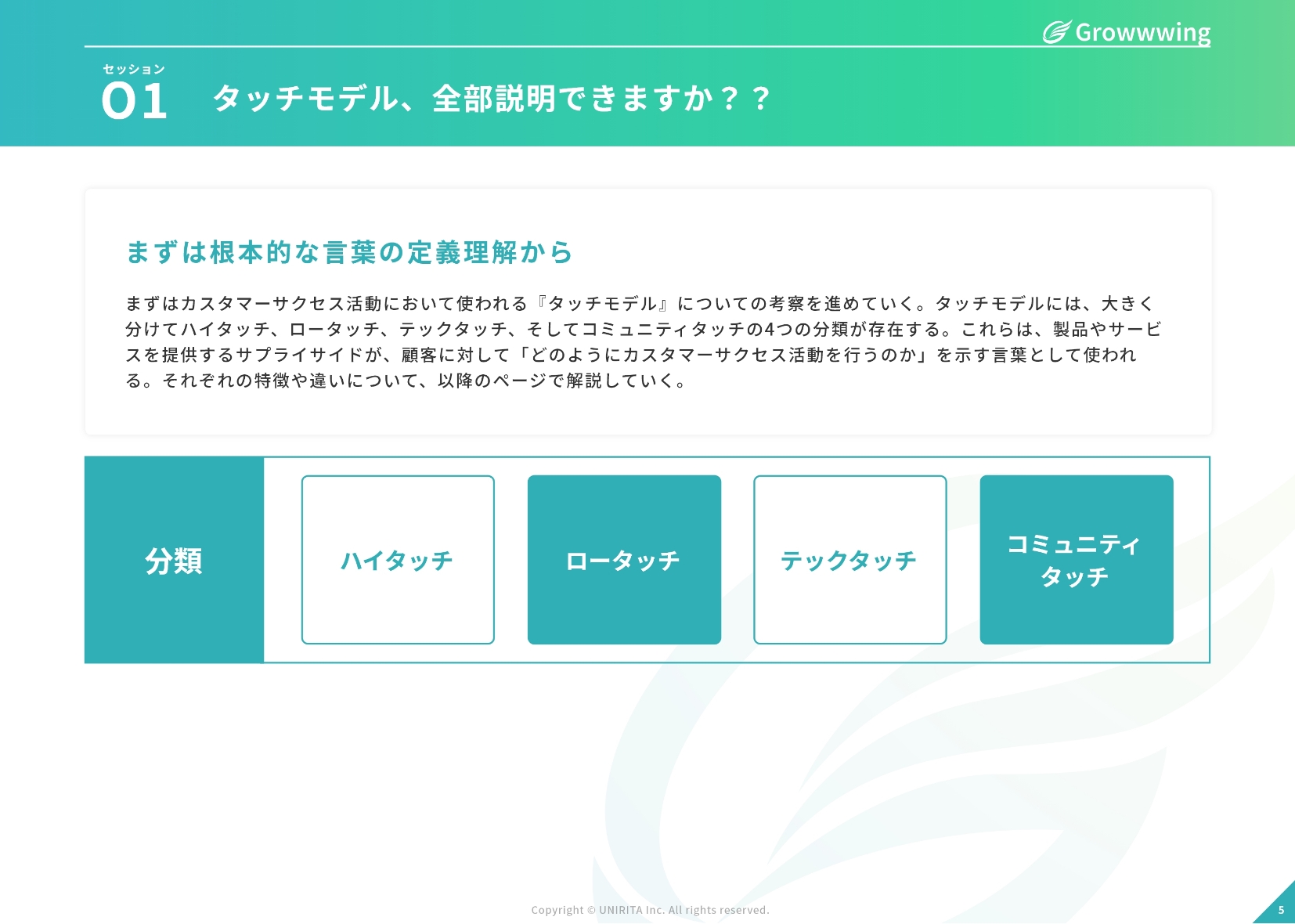Select the ハイタッチ box
Viewport: 1295px width, 924px height.
coord(398,560)
